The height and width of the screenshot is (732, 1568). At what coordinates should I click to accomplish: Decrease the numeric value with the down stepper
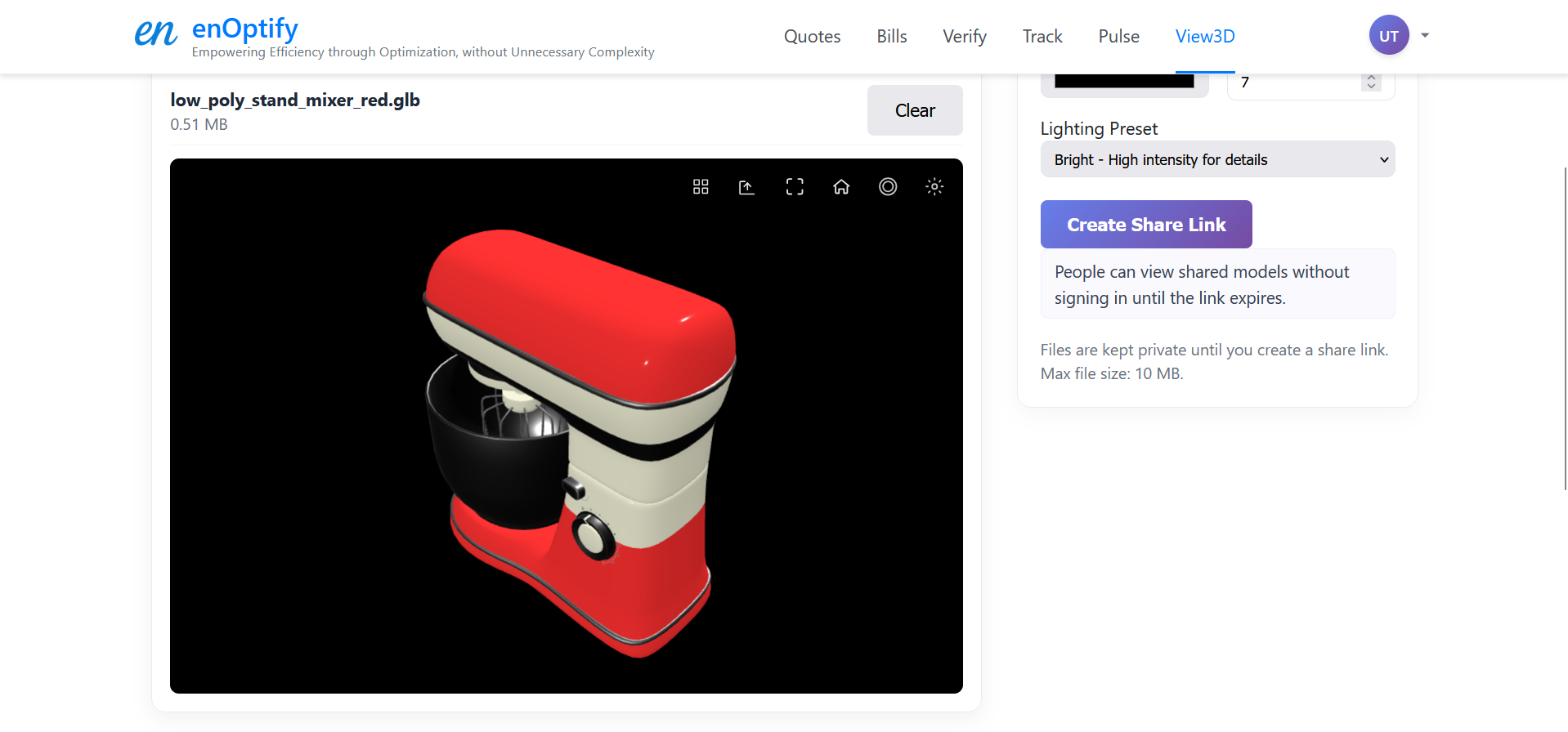click(1371, 86)
